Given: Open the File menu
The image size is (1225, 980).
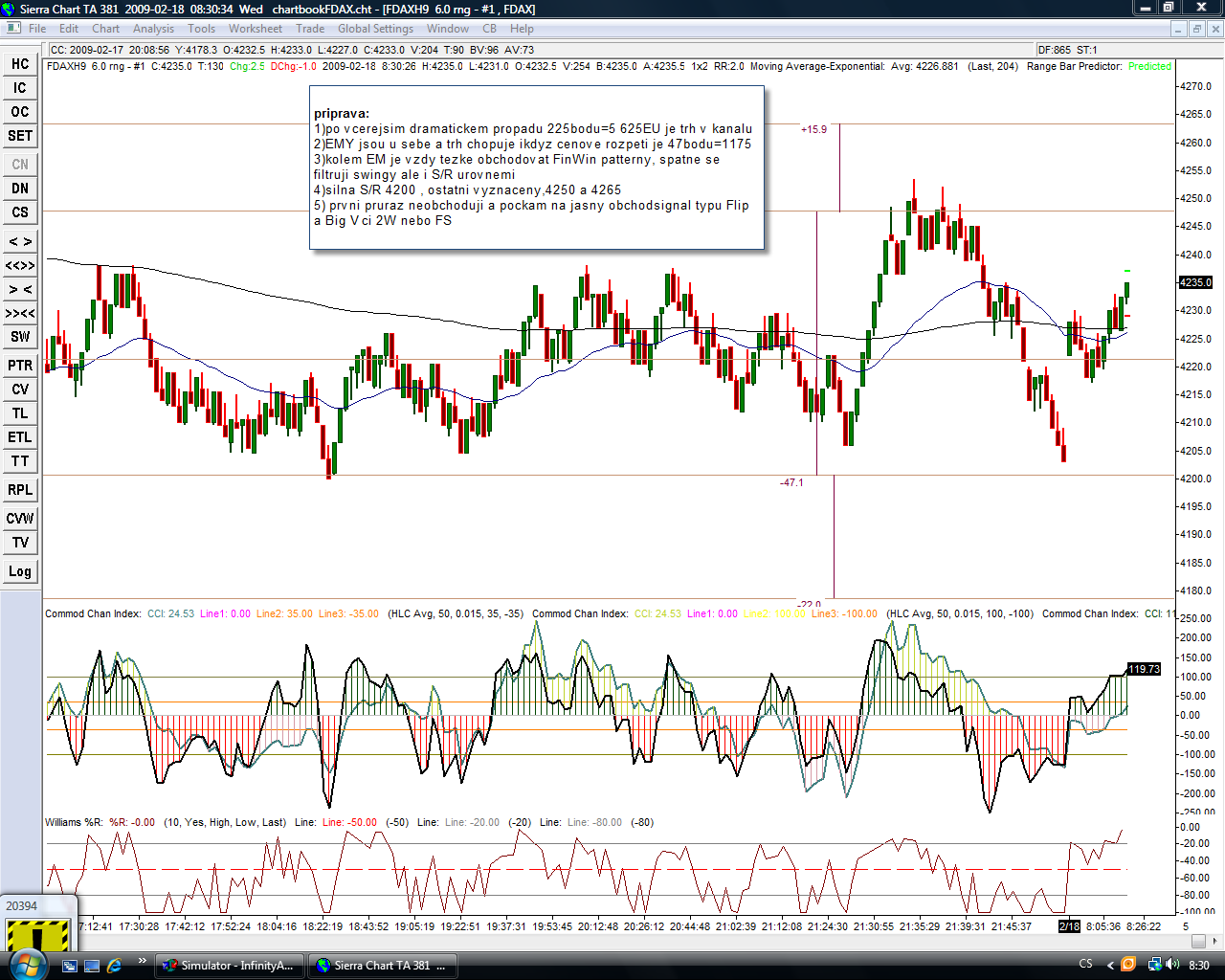Looking at the screenshot, I should pyautogui.click(x=37, y=29).
